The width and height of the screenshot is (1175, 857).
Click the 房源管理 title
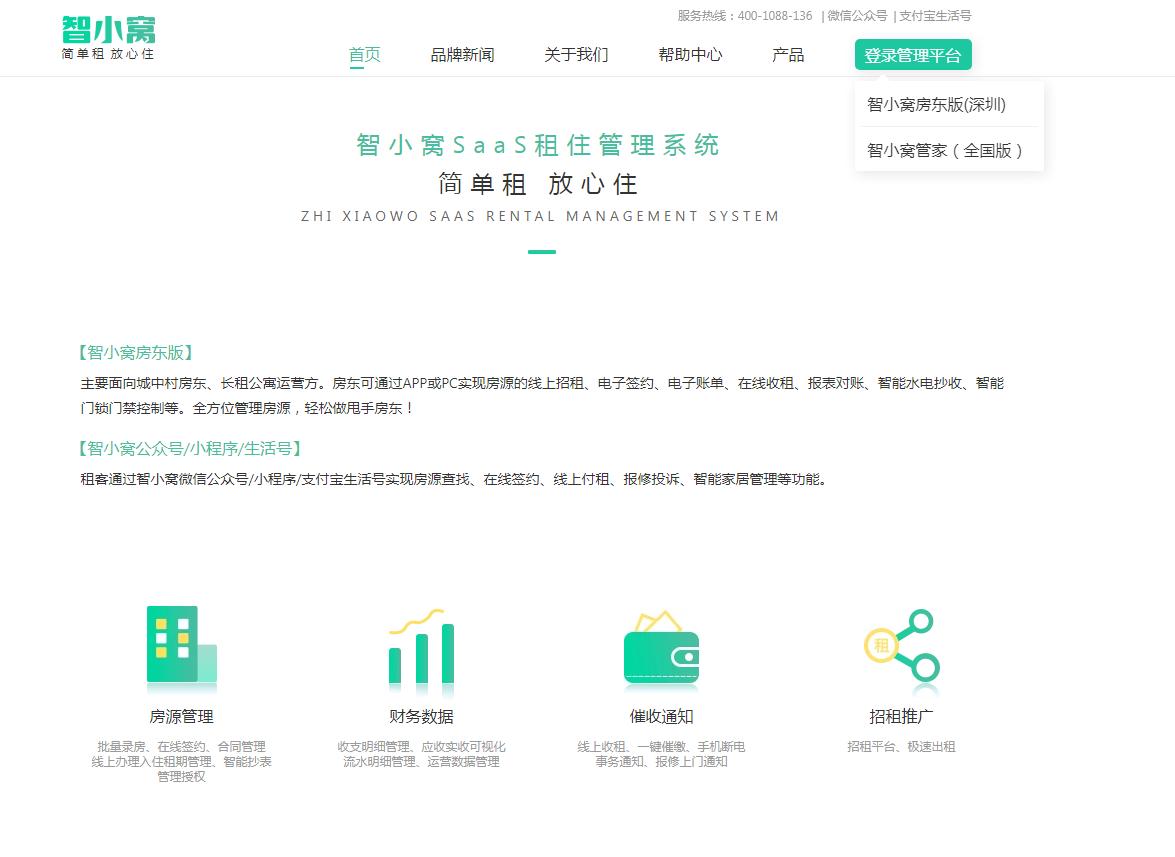(x=181, y=716)
